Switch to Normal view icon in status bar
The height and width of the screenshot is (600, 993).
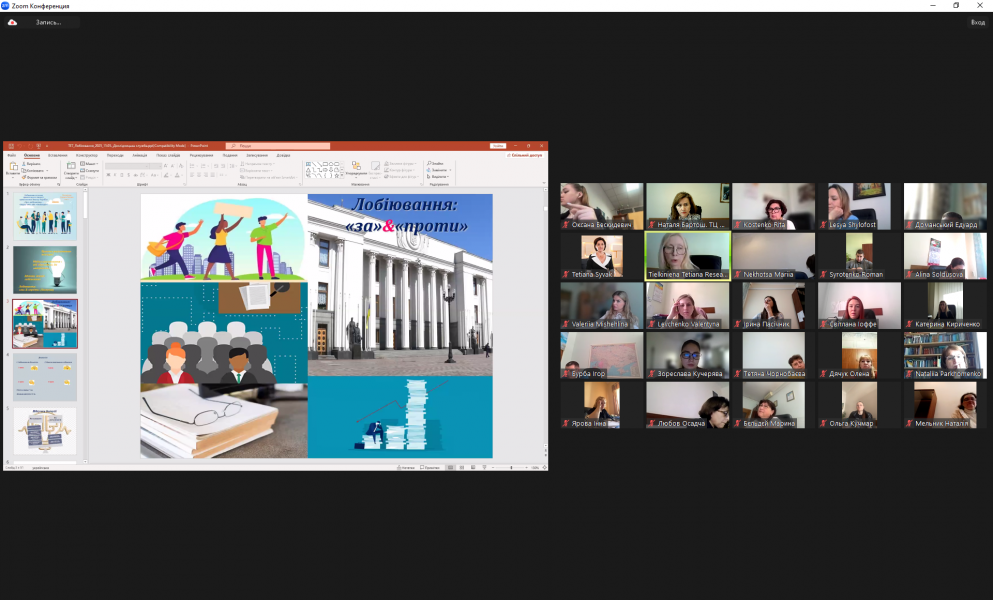(x=450, y=467)
